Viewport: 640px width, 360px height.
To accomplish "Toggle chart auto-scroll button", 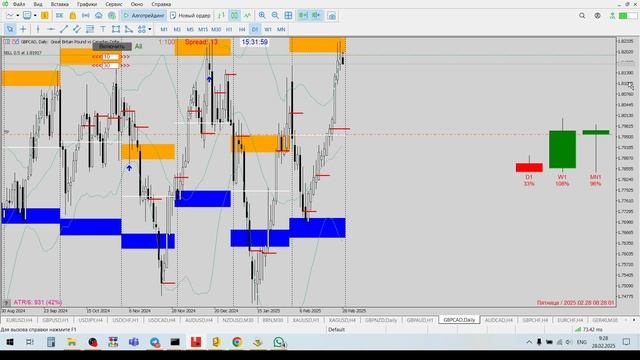I will click(x=303, y=16).
